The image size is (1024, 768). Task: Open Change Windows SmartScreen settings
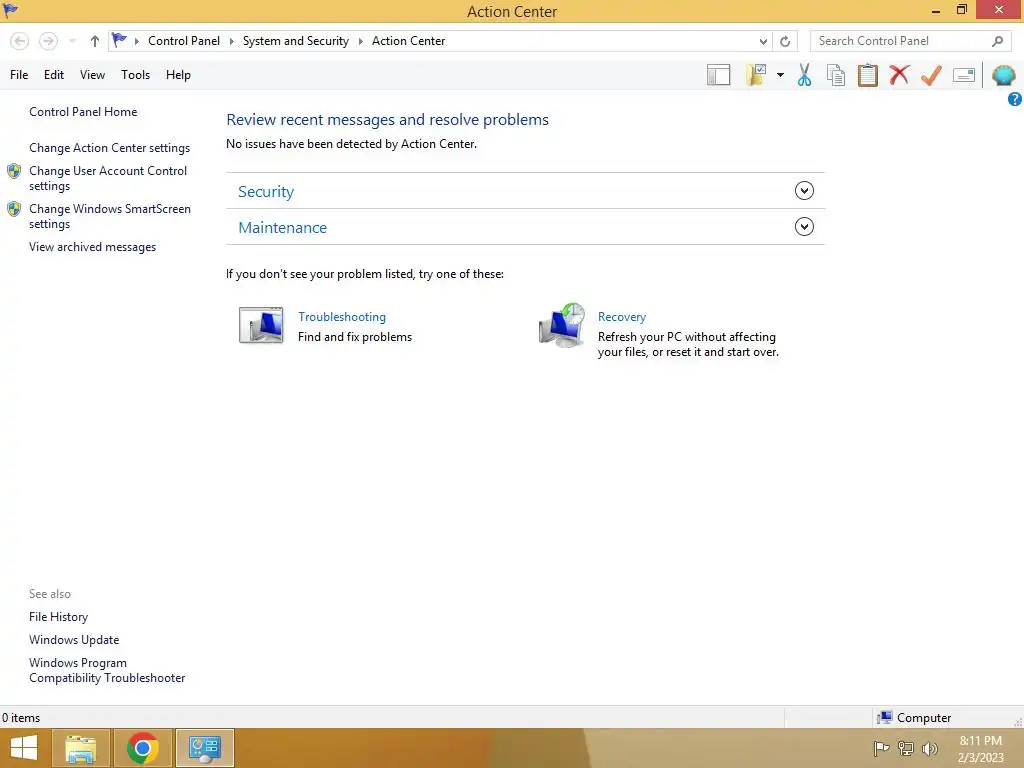coord(110,216)
